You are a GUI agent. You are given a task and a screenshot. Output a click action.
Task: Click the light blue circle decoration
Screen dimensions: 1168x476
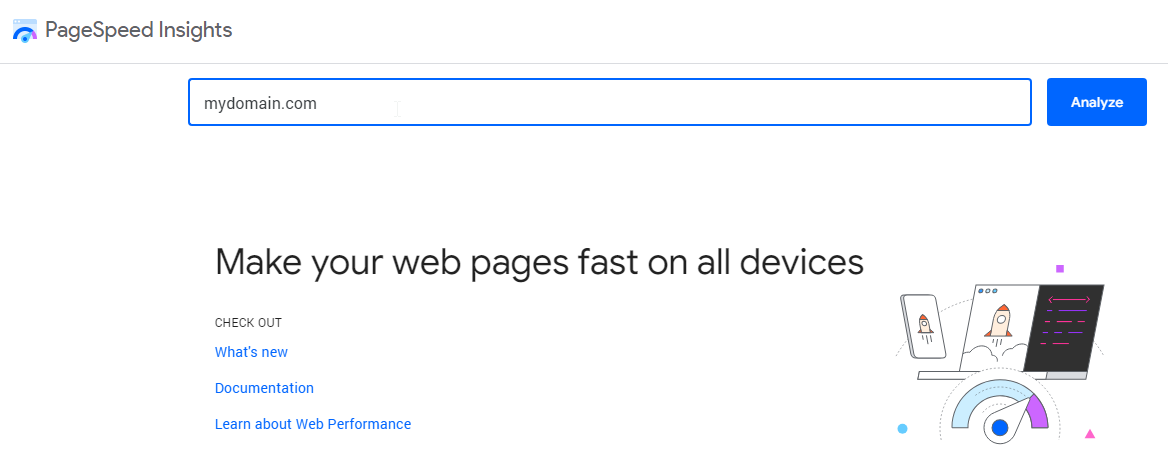pyautogui.click(x=902, y=428)
